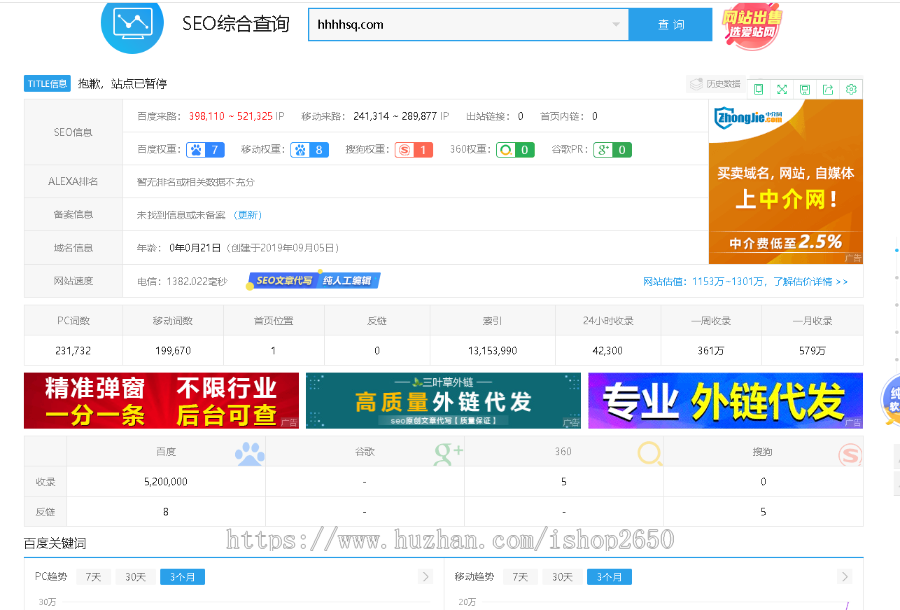Click the 移动趋势 next arrow chevron

[844, 577]
